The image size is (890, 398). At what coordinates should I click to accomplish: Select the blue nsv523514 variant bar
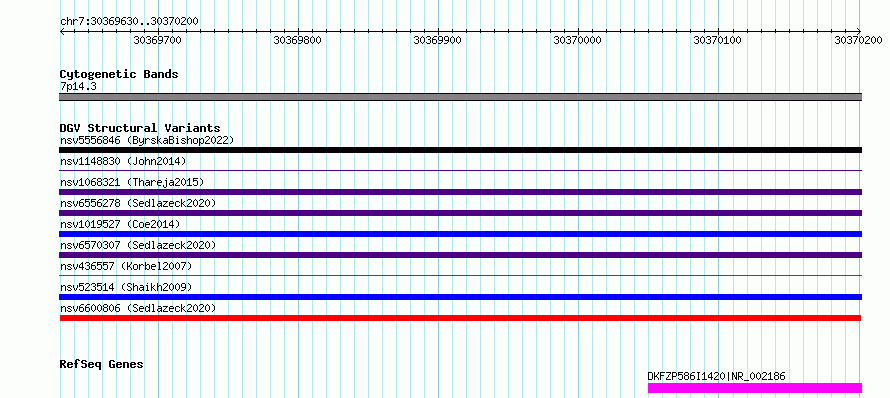[460, 297]
